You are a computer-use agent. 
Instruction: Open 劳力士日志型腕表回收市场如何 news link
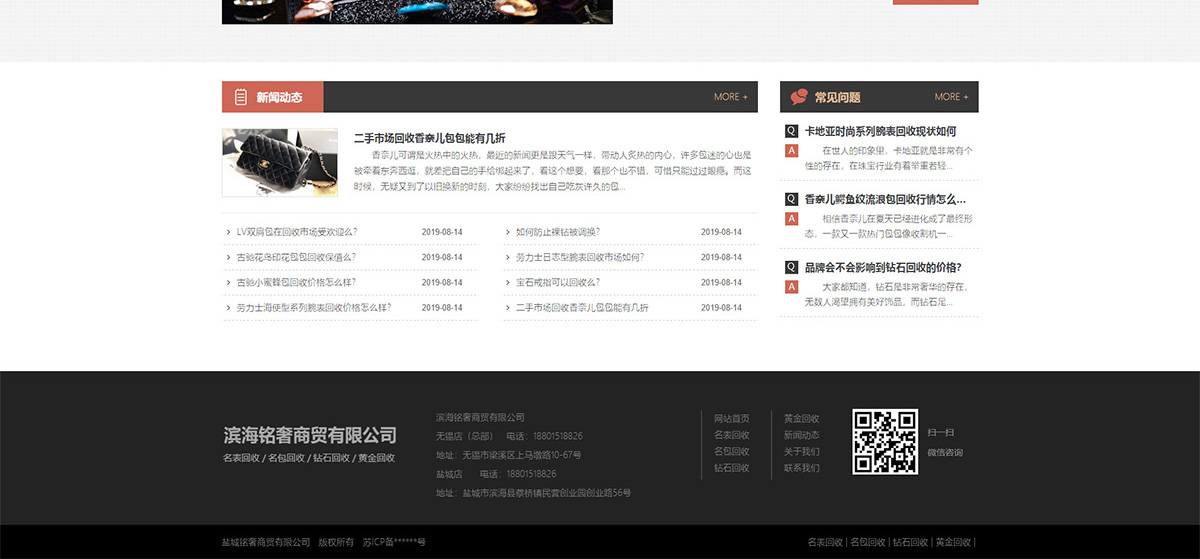click(x=579, y=257)
